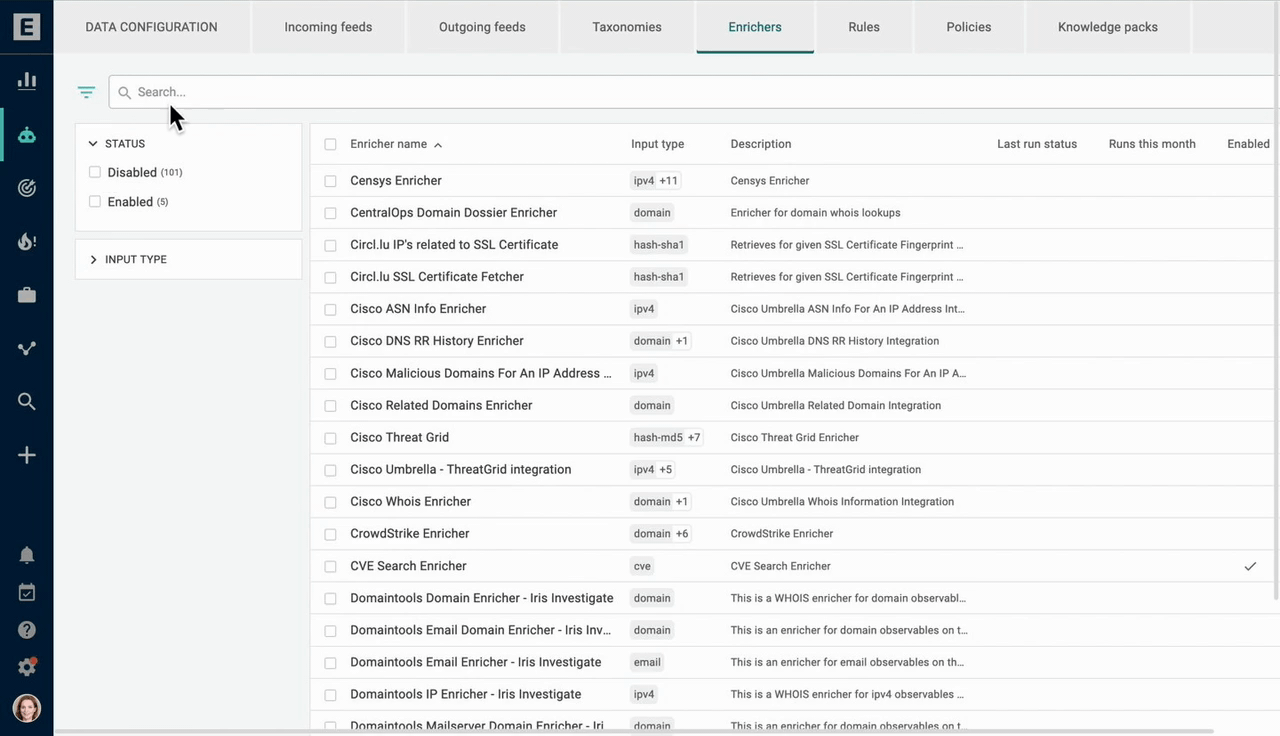Sort by Description column header
This screenshot has width=1280, height=736.
tap(761, 144)
